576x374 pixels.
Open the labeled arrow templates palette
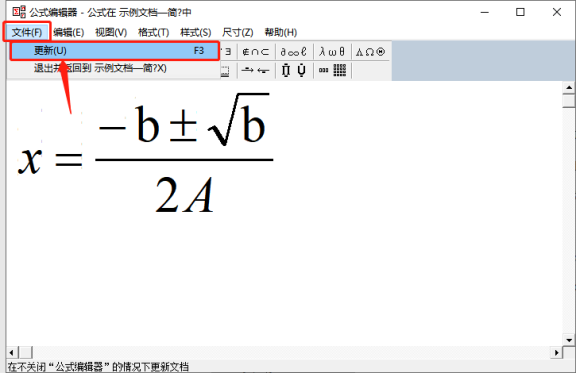[256, 70]
